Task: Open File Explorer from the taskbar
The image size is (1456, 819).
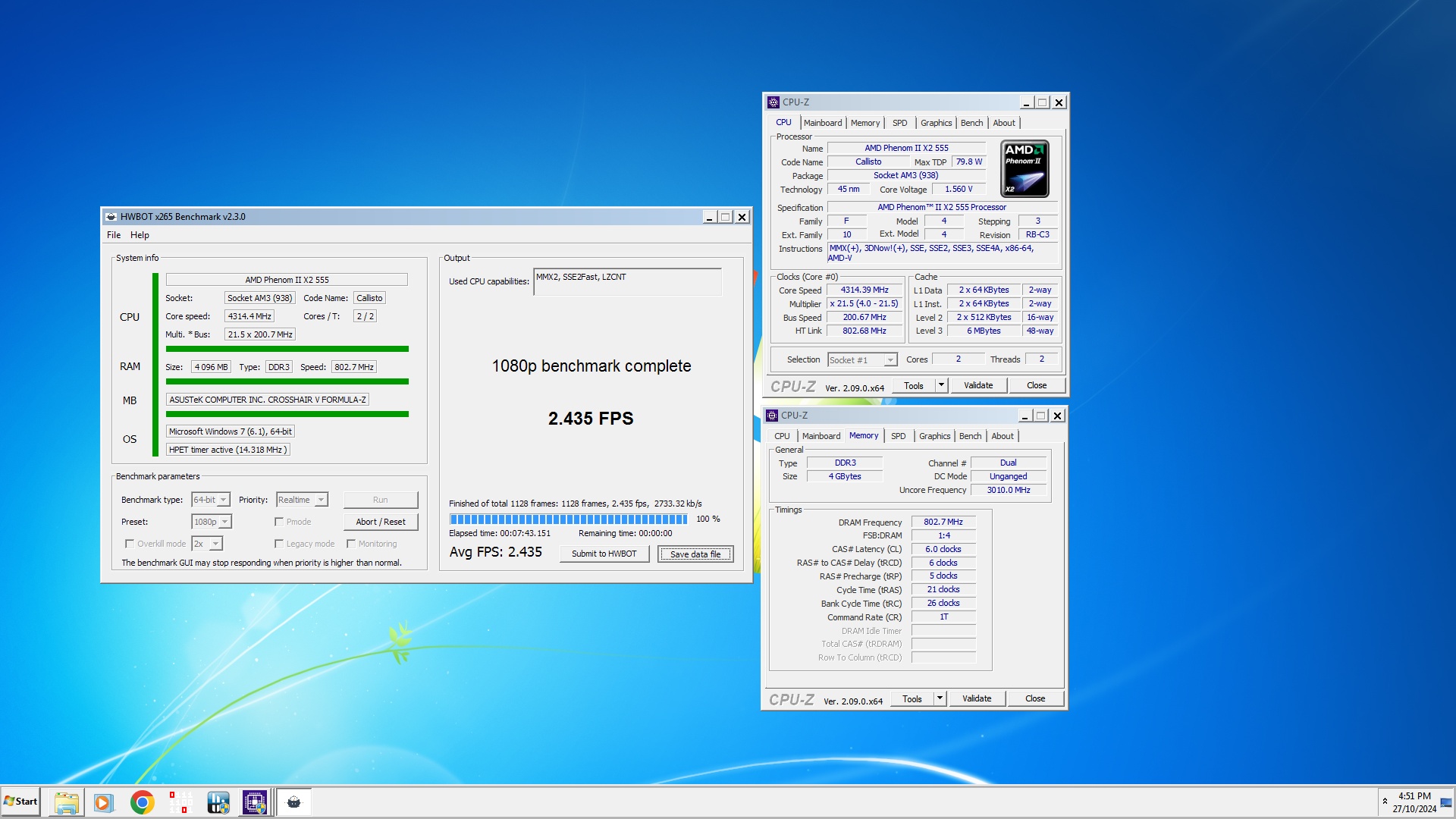Action: coord(66,802)
